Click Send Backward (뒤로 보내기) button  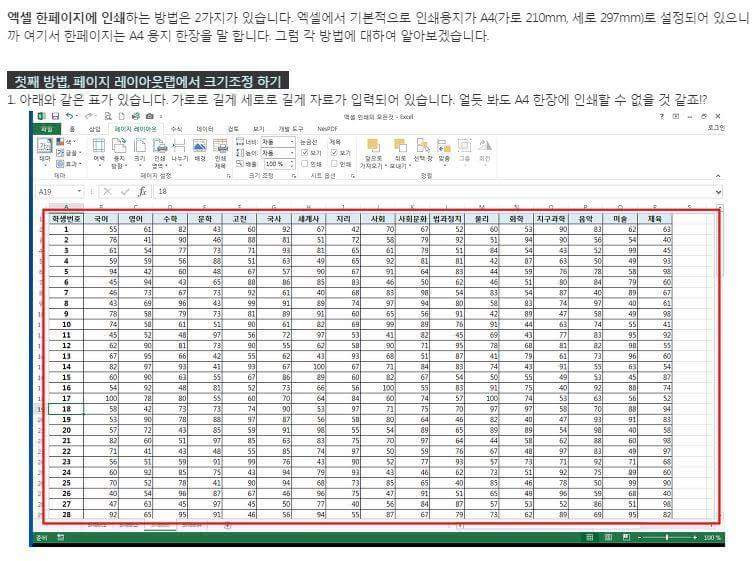tap(400, 153)
